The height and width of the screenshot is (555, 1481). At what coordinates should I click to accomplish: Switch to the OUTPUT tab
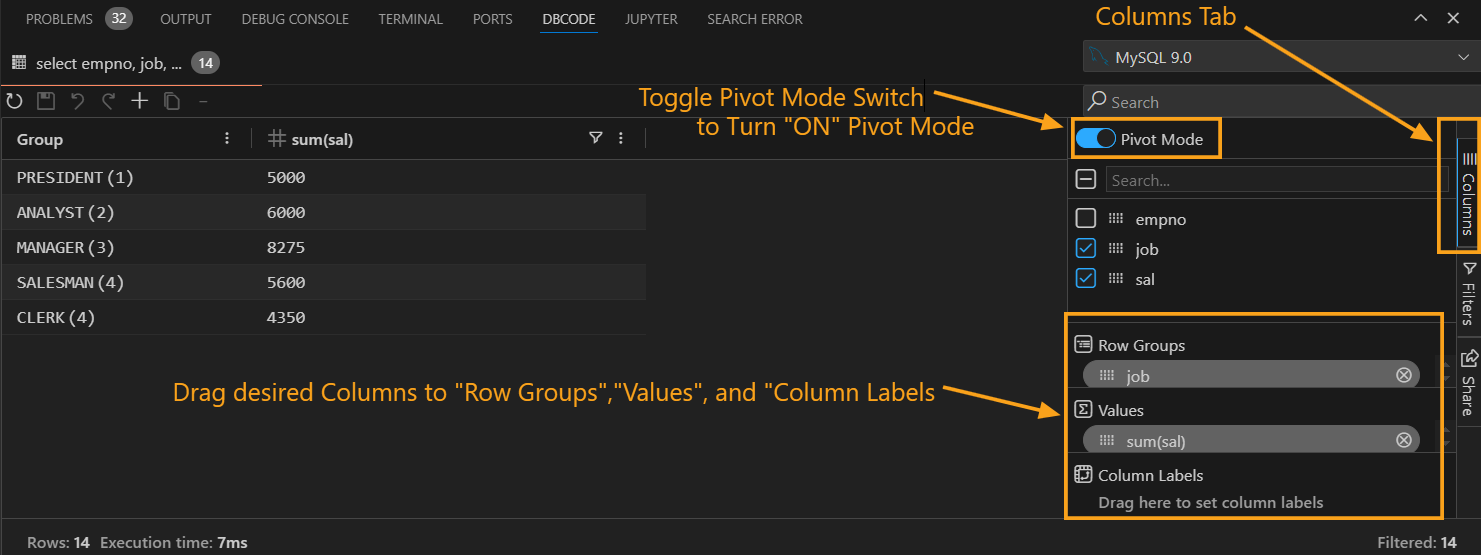pos(186,19)
